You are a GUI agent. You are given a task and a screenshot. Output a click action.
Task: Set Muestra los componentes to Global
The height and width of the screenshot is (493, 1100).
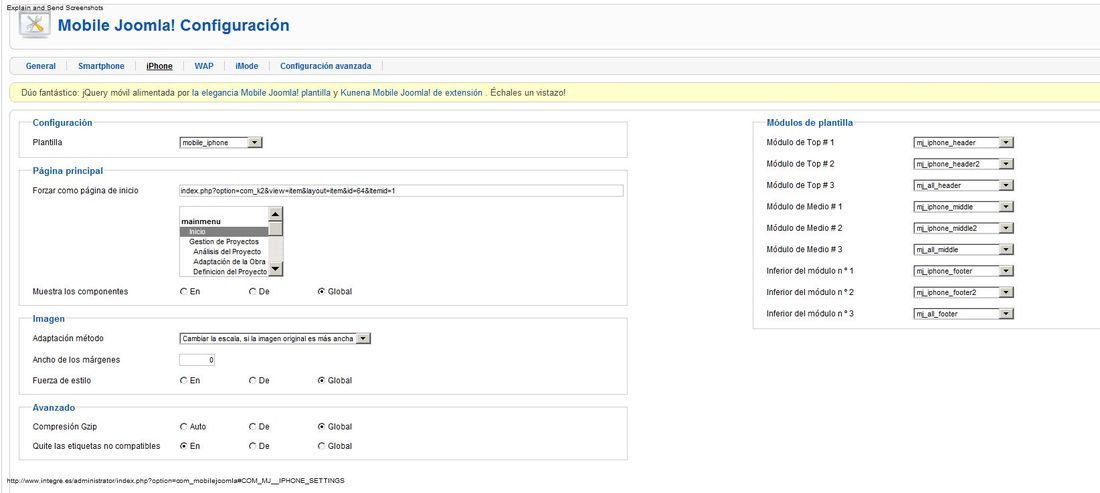click(321, 292)
